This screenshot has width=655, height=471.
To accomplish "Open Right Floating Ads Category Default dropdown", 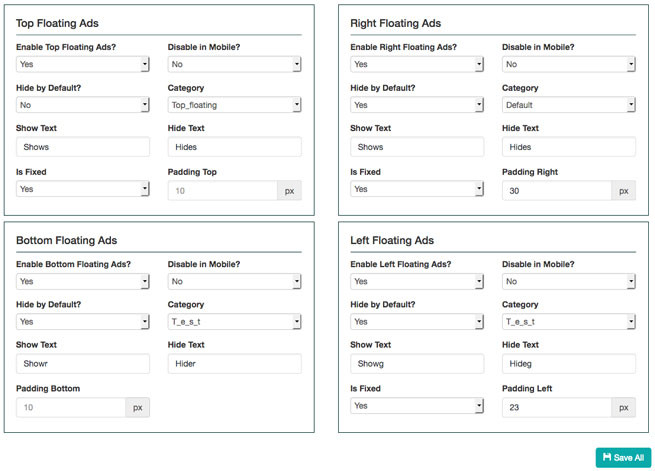I will pos(569,105).
